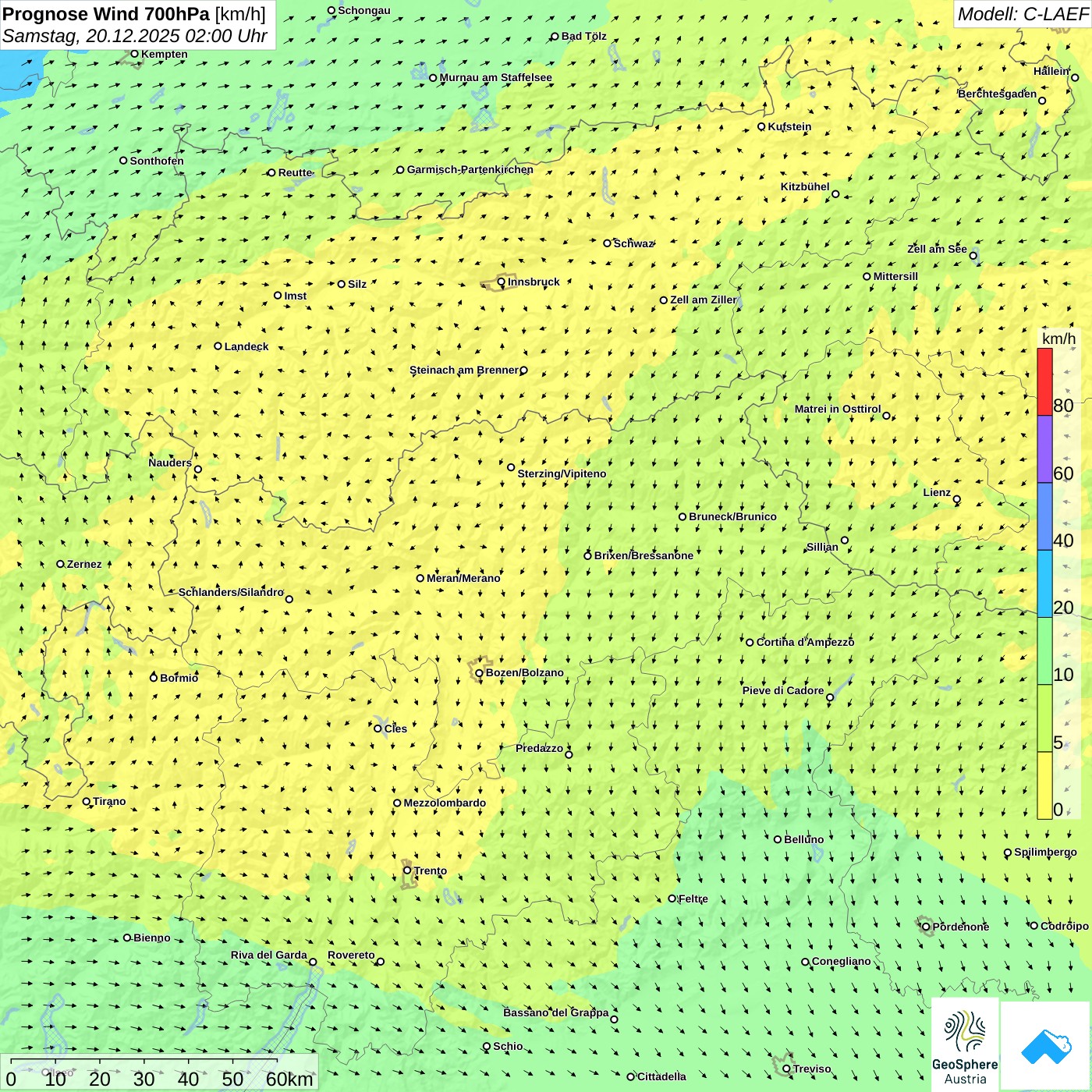Click the Bassano del Grappa label
This screenshot has height=1092, width=1092.
click(x=556, y=1012)
